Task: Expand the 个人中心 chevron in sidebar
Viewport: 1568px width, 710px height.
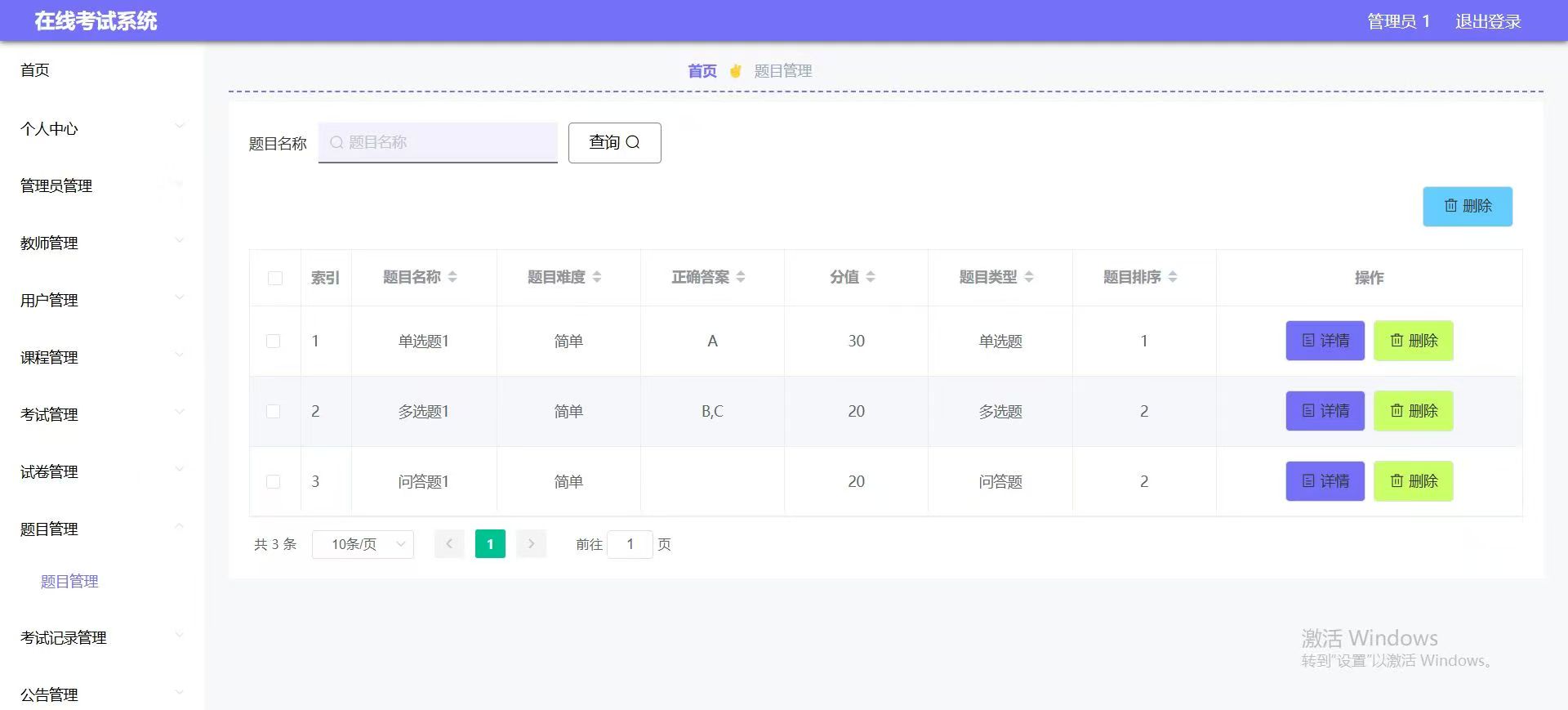Action: tap(180, 126)
